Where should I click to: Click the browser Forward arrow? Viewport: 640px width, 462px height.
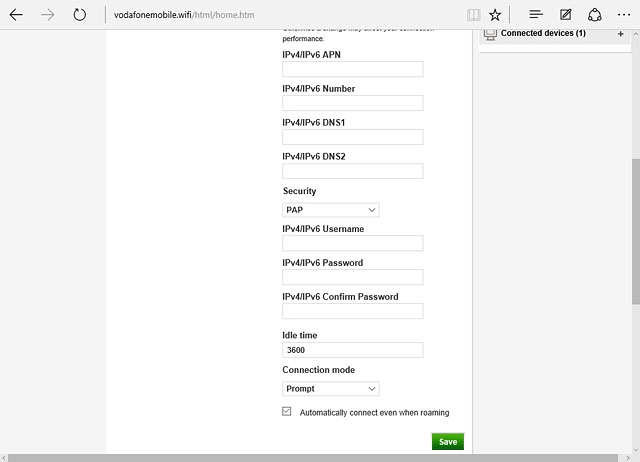coord(47,15)
